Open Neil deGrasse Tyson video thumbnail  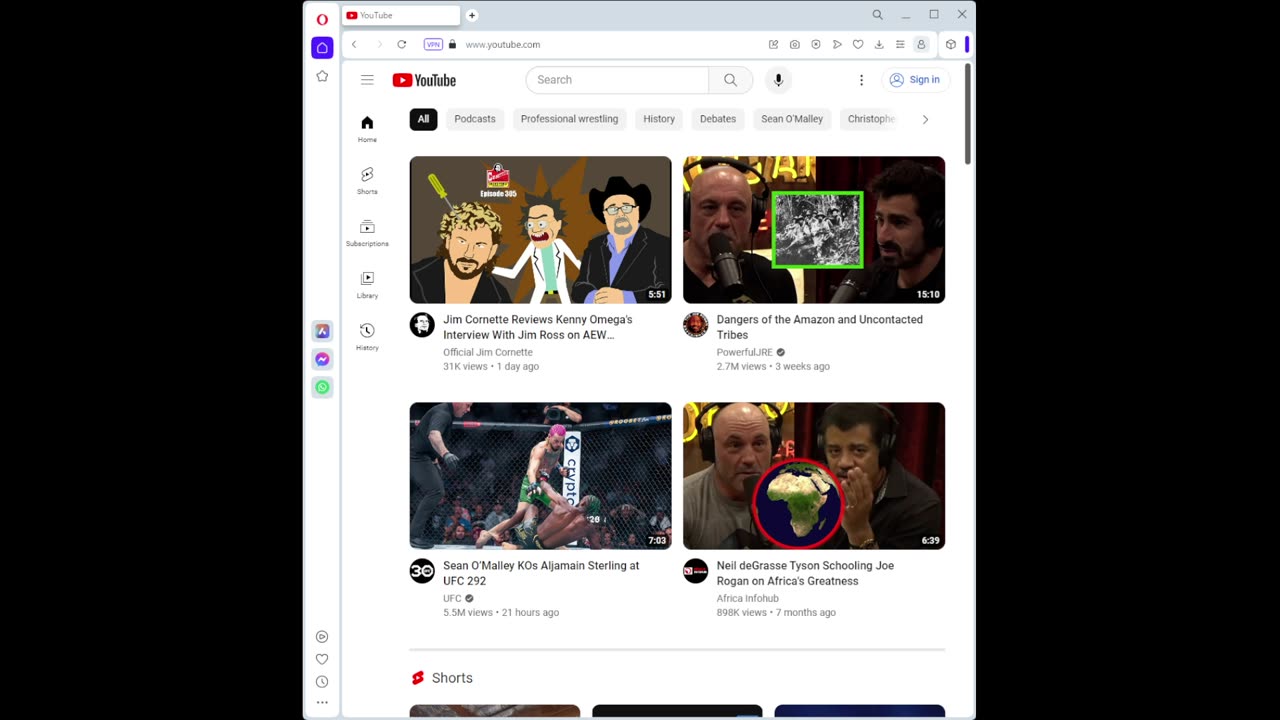point(814,475)
